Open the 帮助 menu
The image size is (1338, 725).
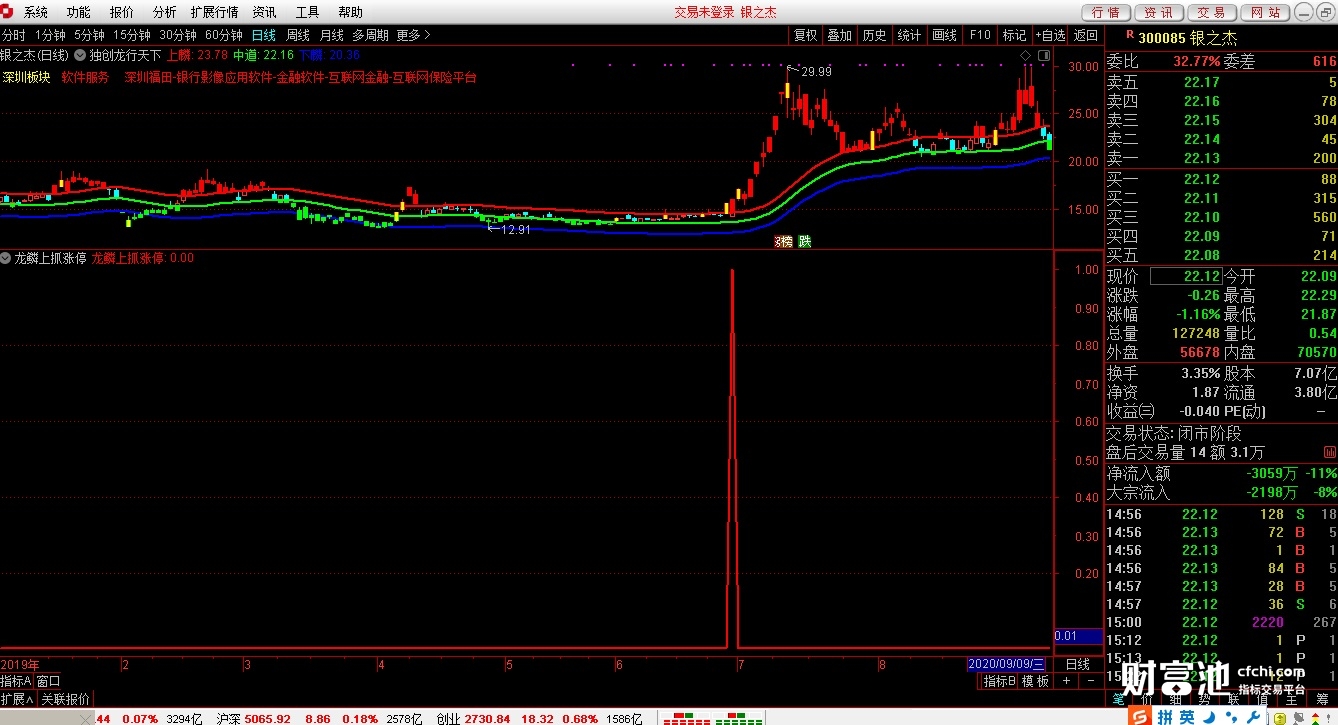pyautogui.click(x=350, y=12)
